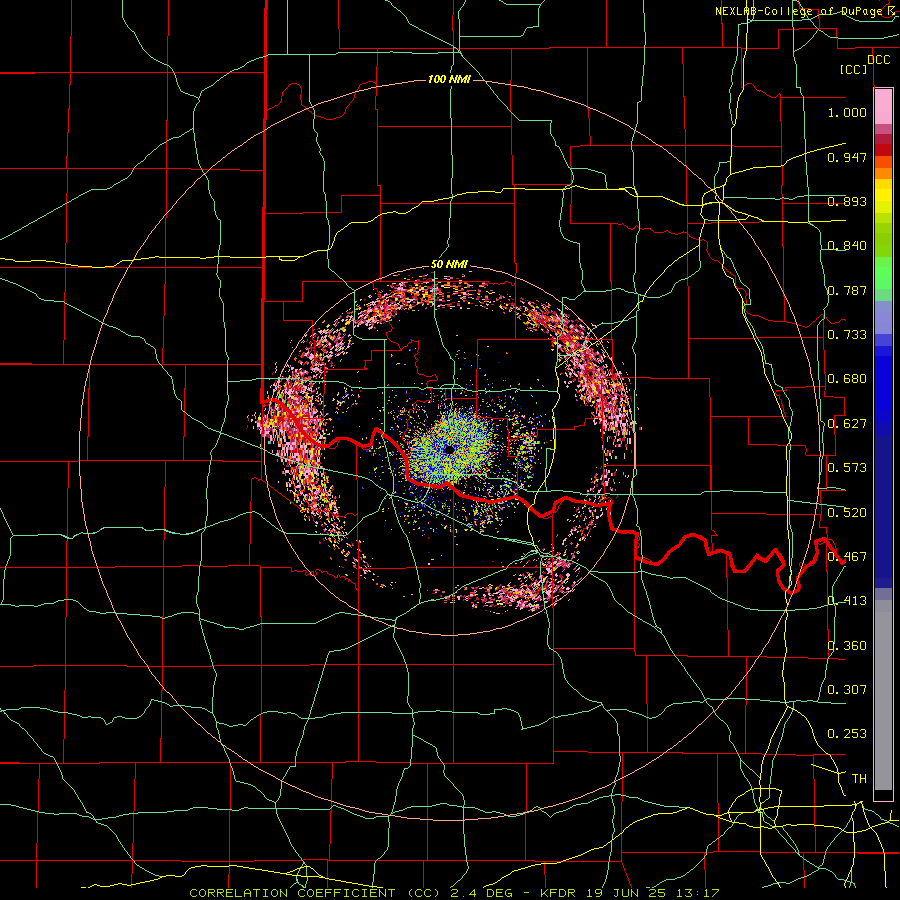This screenshot has height=900, width=900.
Task: Pick the bright green swatch on the color scale
Action: [x=883, y=273]
